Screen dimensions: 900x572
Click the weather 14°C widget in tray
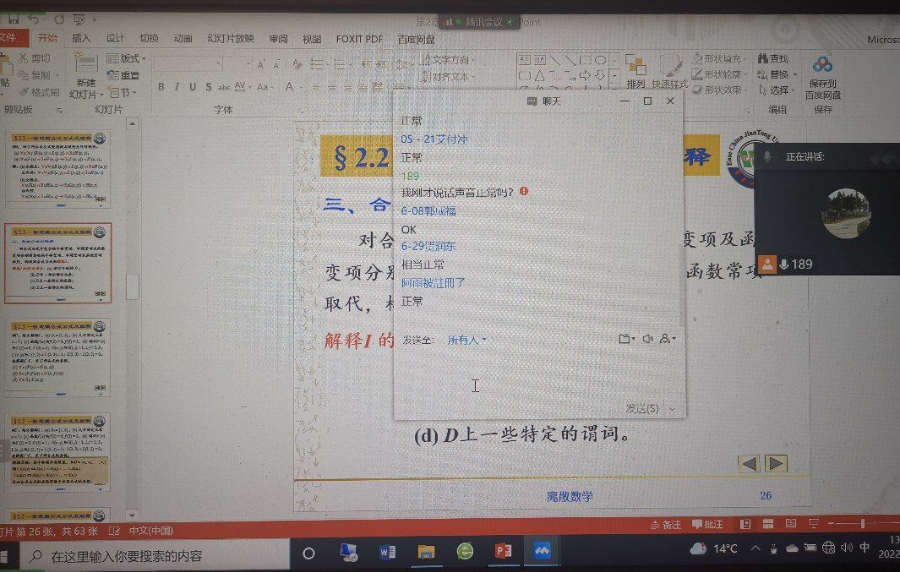[715, 549]
